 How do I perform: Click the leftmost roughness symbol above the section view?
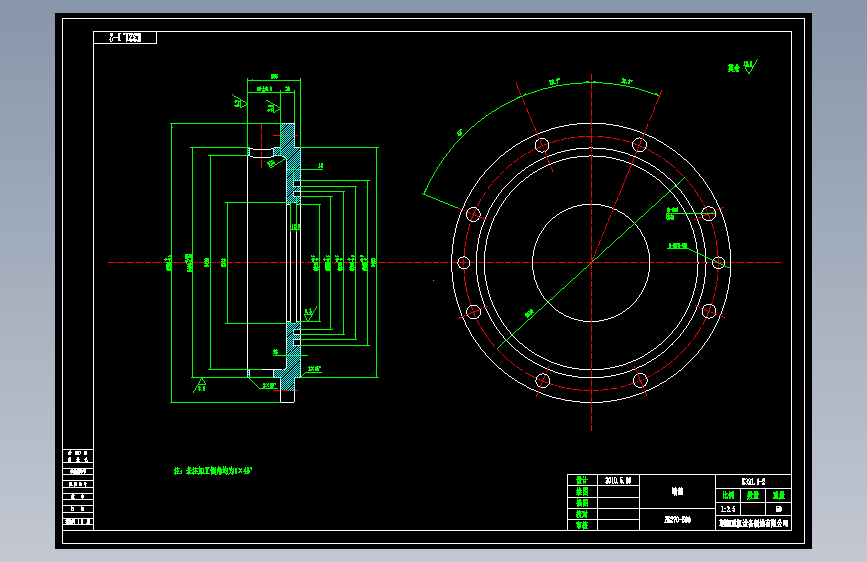coord(240,101)
